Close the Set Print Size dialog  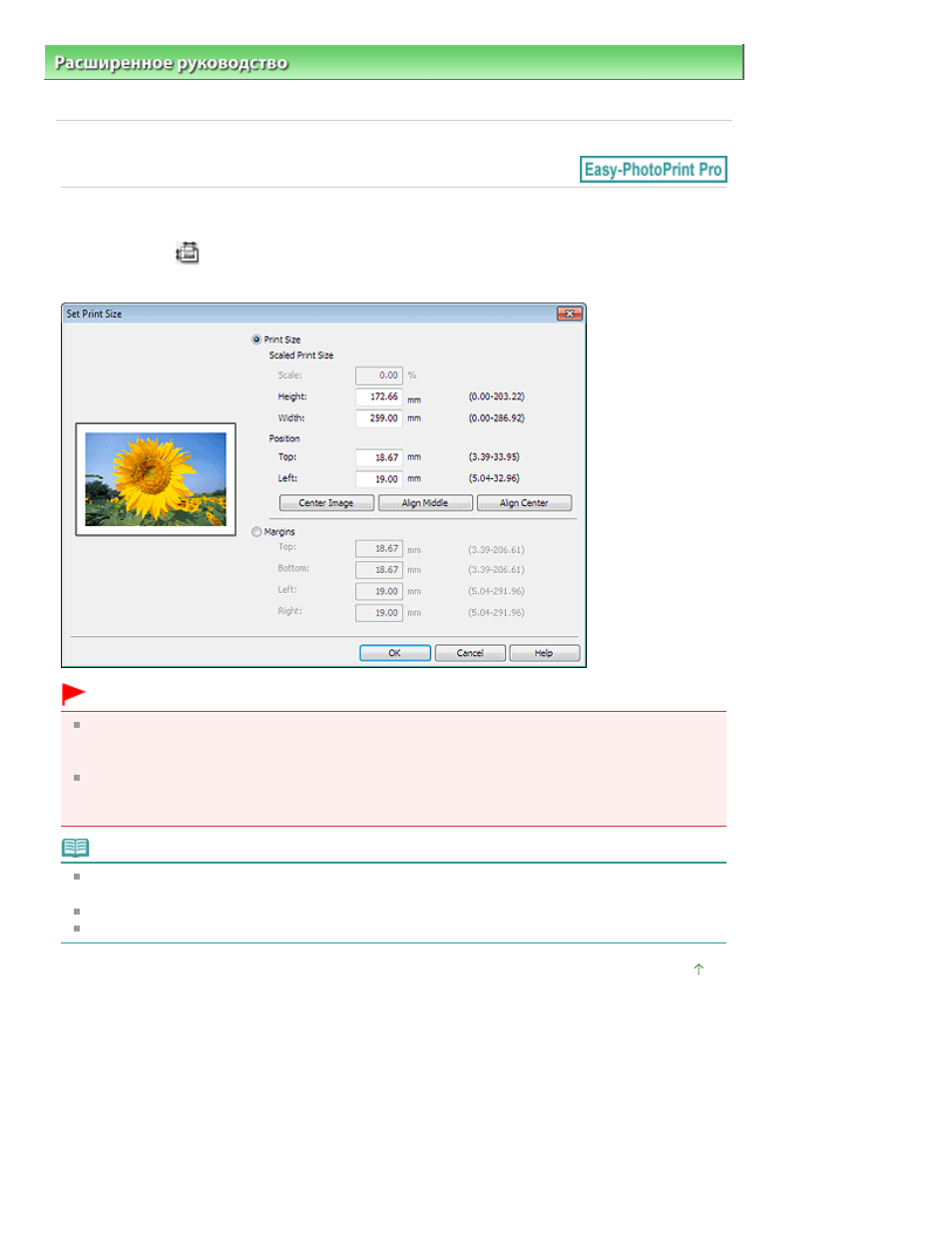[x=569, y=313]
